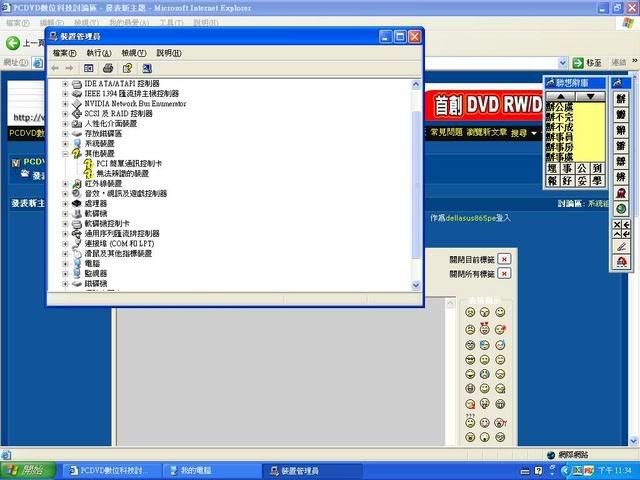Expand the IEEE 1394 匯流排主機控制器 node
640x480 pixels.
(65, 93)
